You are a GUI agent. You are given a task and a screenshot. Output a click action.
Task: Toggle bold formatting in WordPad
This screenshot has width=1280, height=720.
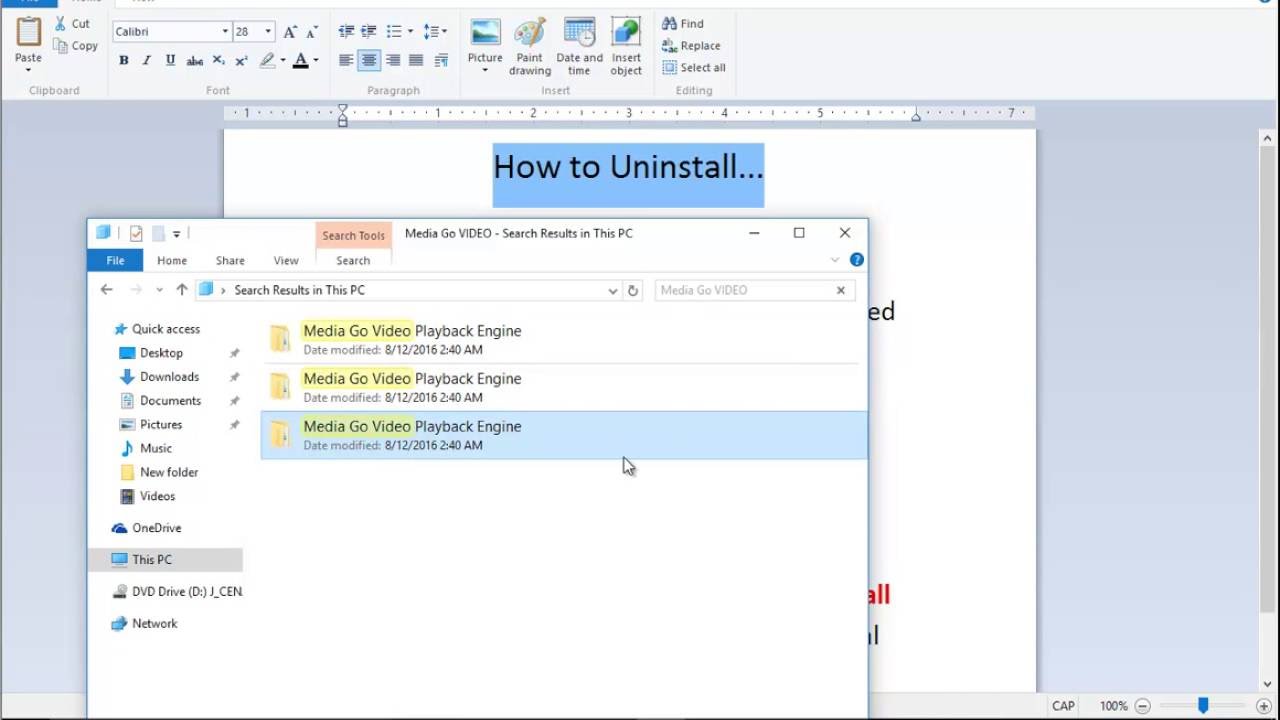click(x=123, y=61)
